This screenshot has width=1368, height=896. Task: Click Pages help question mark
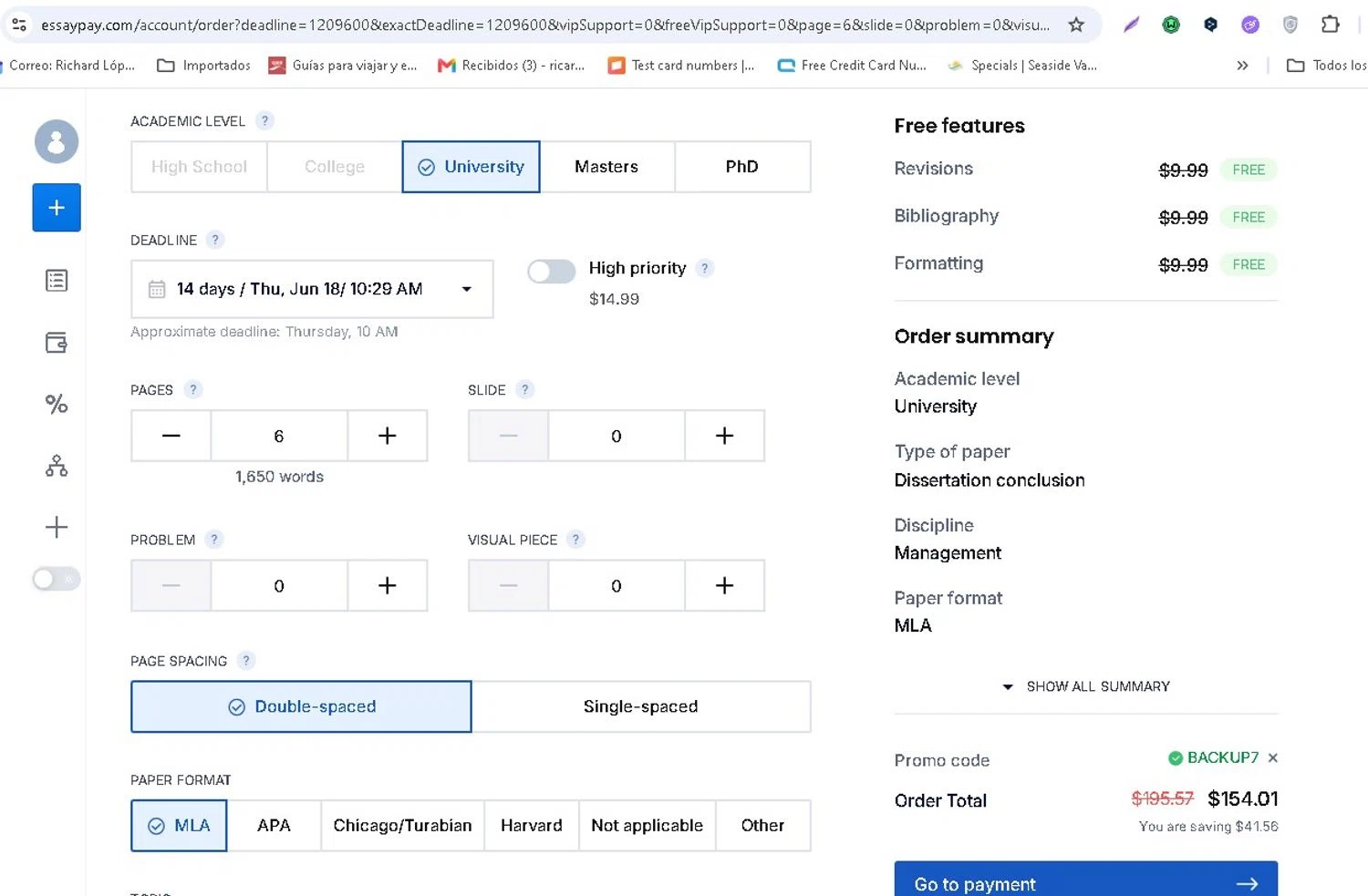click(192, 389)
